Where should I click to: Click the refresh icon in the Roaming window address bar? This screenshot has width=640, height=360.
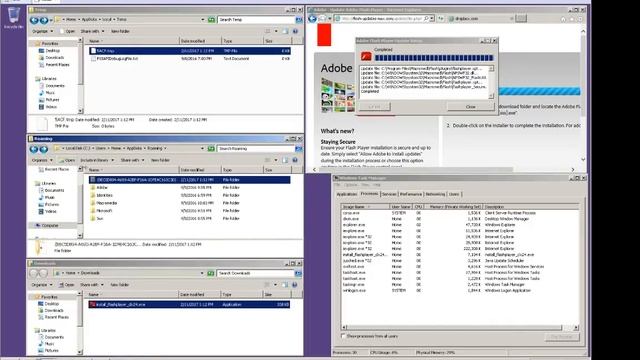[x=211, y=149]
